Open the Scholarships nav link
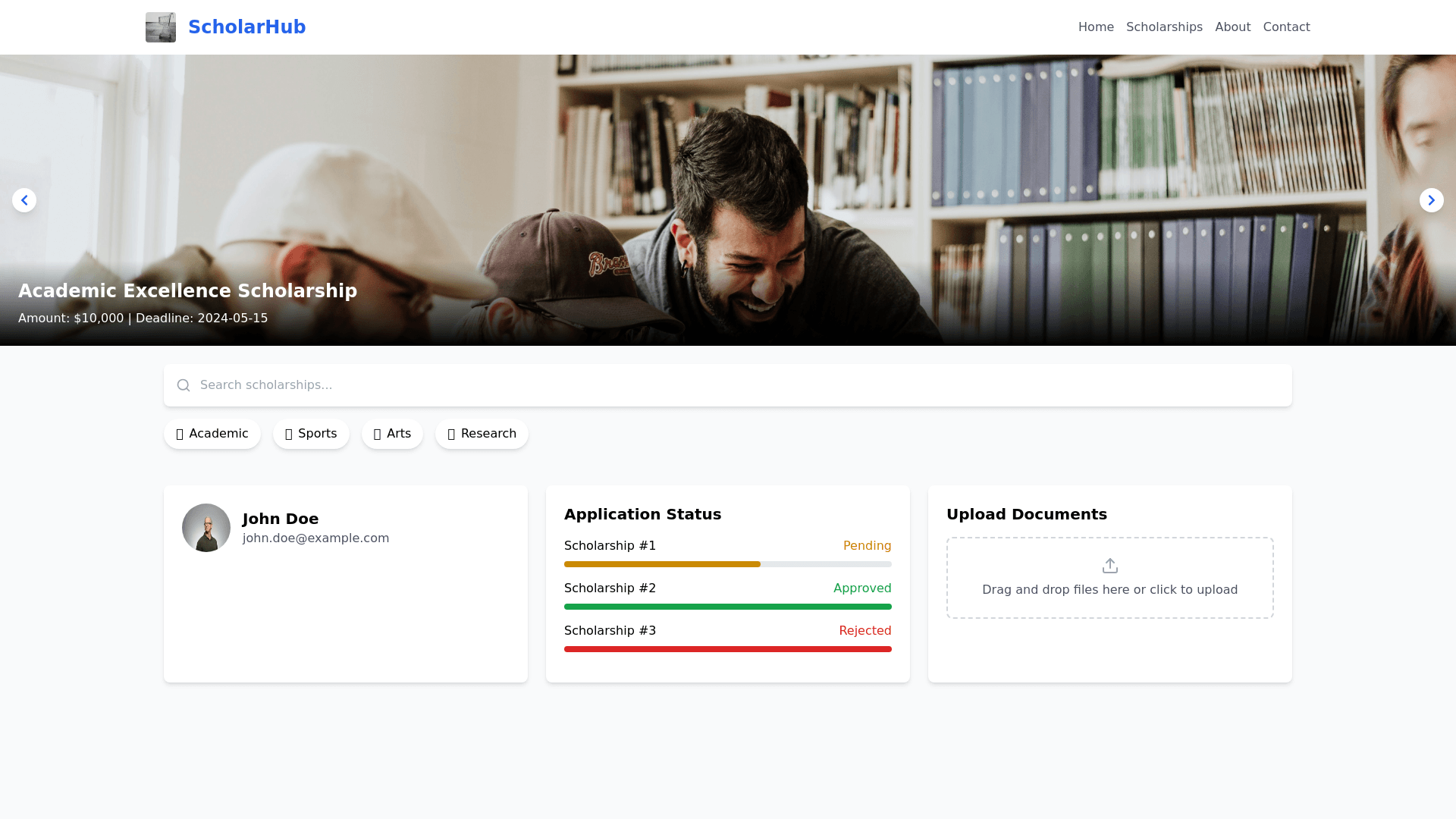Viewport: 1456px width, 819px height. tap(1164, 27)
